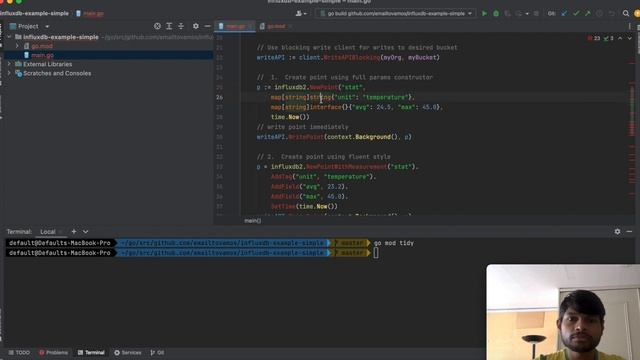Click the red errors count indicator

click(594, 38)
